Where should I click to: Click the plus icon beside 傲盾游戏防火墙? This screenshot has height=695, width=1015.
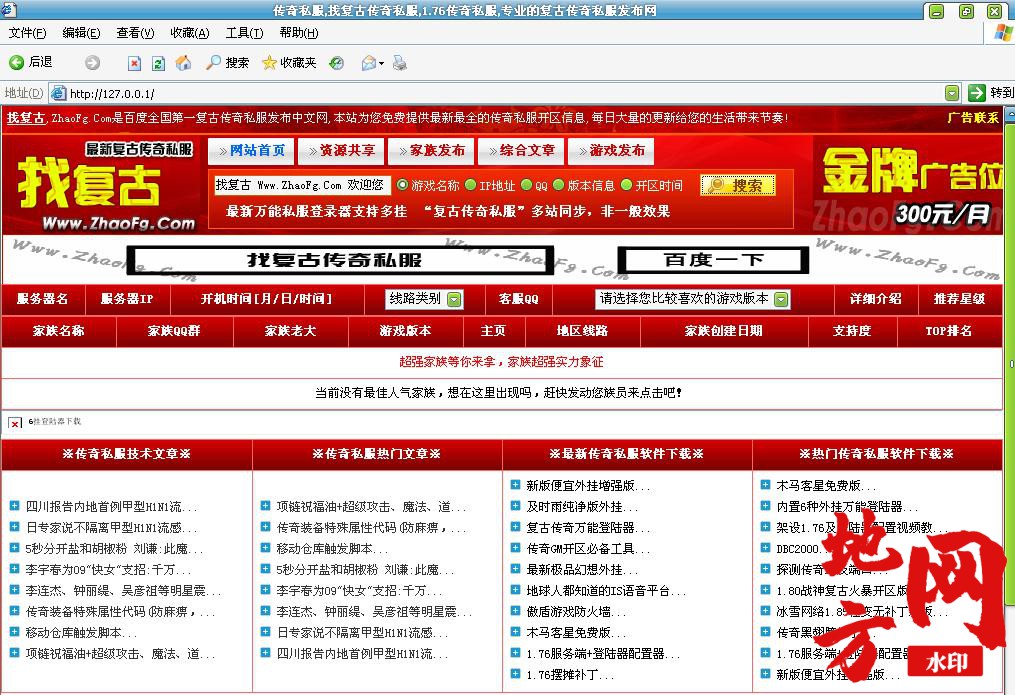pos(515,611)
